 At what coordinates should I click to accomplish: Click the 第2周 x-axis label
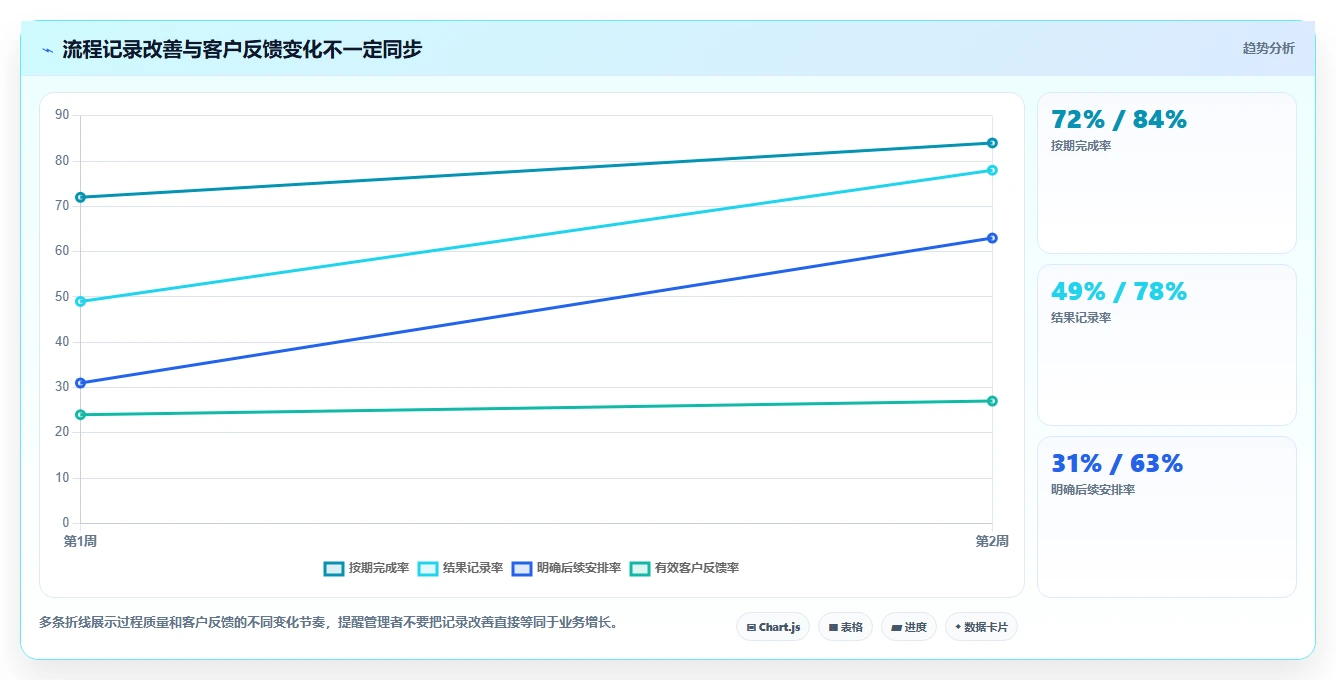coord(992,541)
